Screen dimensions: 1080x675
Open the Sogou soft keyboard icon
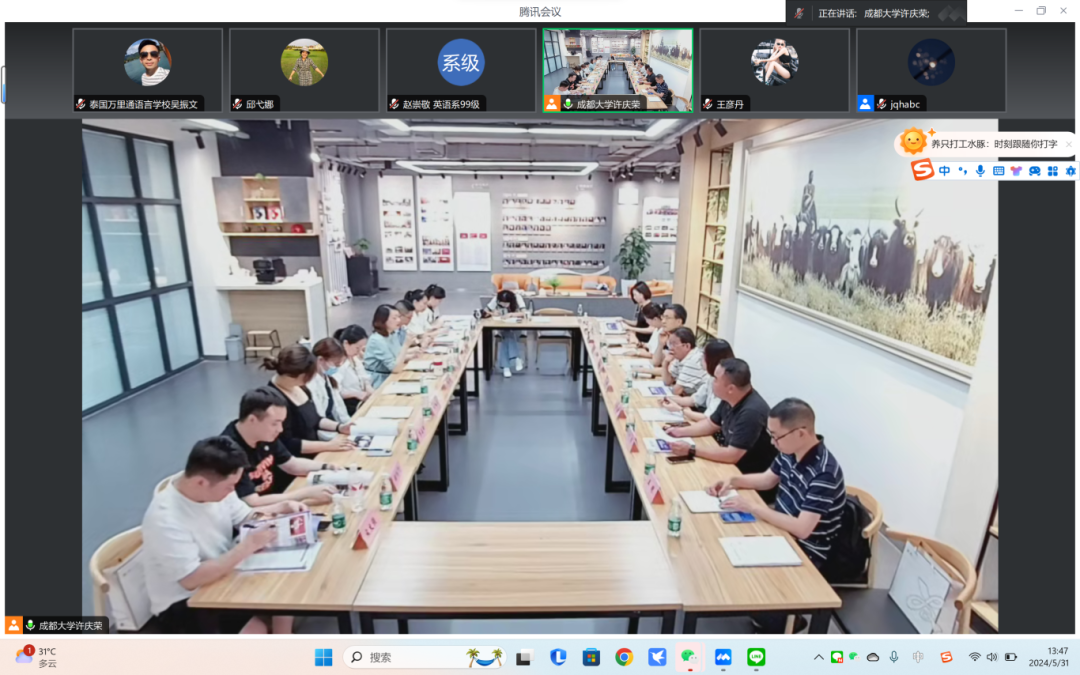coord(998,171)
